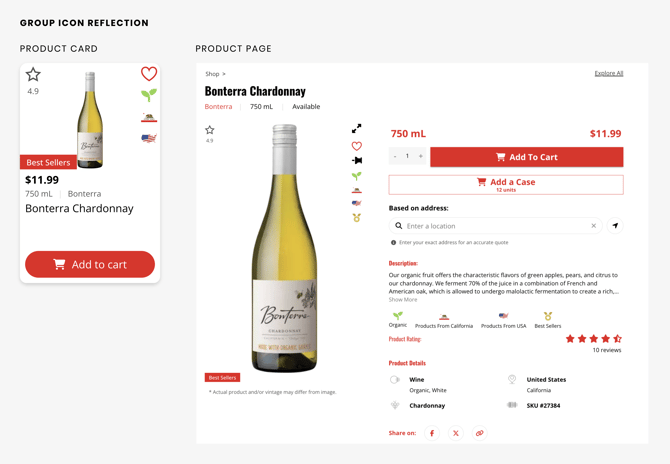Screen dimensions: 670x464
Task: Click the heart favorite icon on product card
Action: pos(149,74)
